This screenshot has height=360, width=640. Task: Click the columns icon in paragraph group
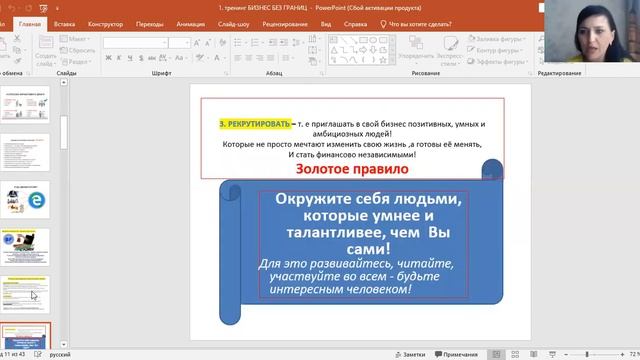point(287,58)
